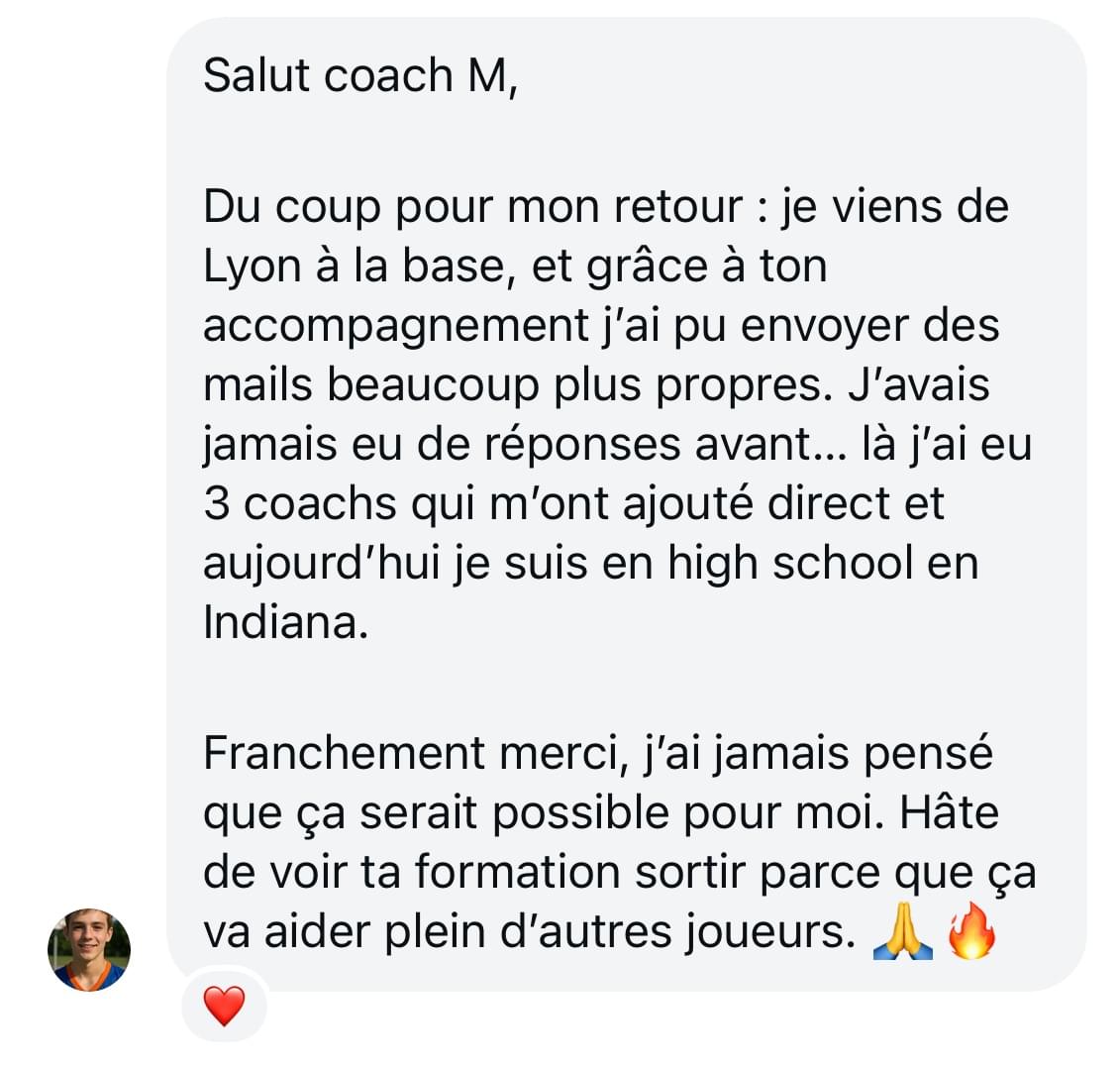
Task: Click the word "merci," in the message
Action: [x=564, y=754]
